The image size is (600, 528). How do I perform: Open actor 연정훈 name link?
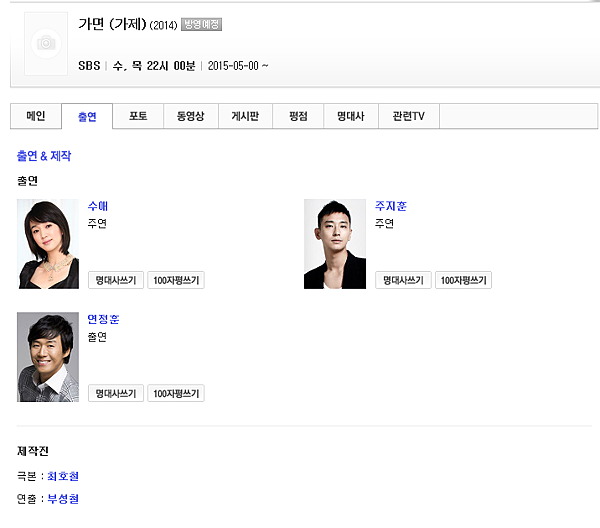(x=103, y=319)
